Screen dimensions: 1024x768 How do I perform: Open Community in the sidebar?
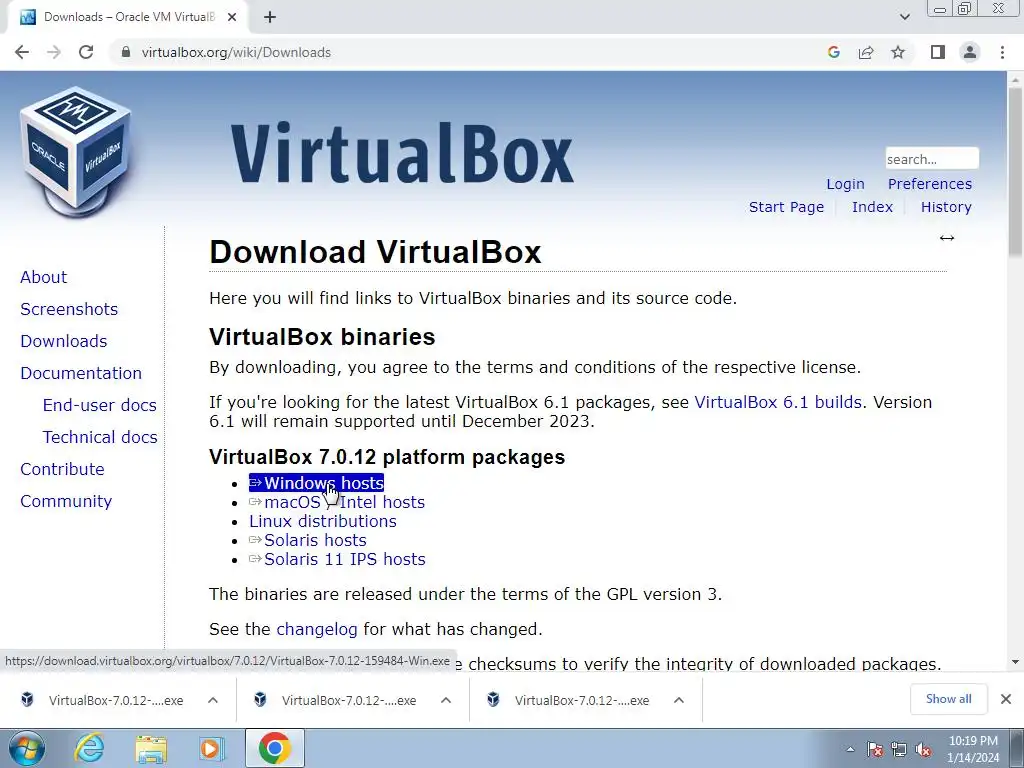click(x=66, y=501)
